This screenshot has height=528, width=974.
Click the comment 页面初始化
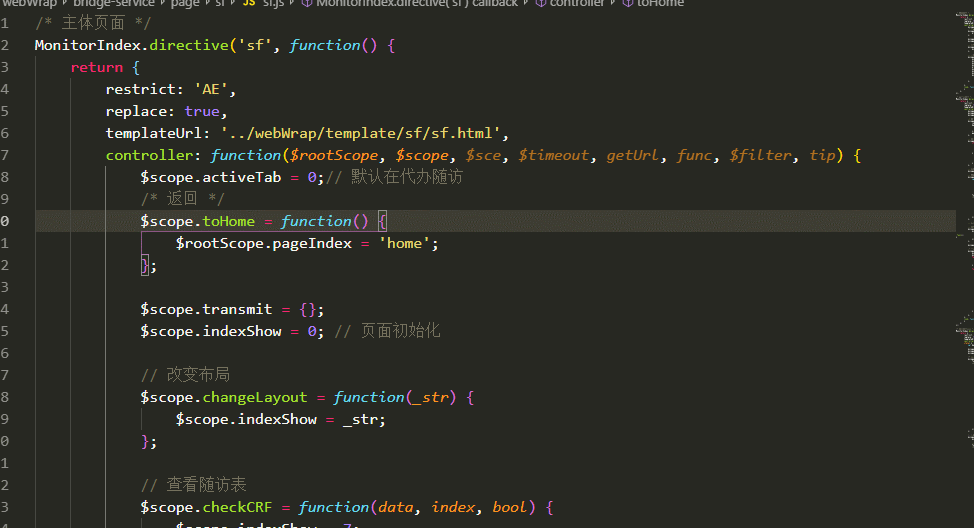point(401,331)
